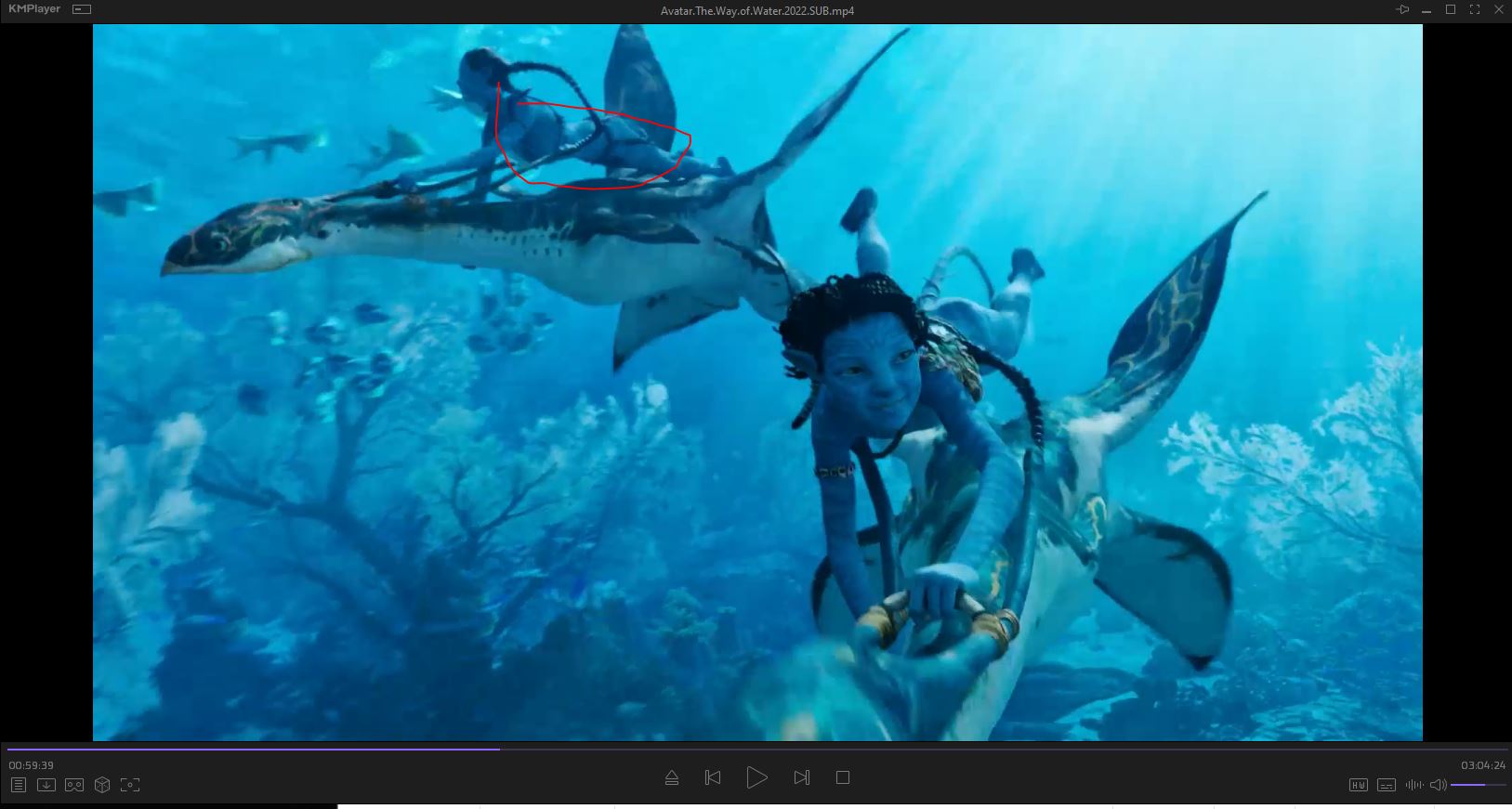The height and width of the screenshot is (809, 1512).
Task: Skip to the next track
Action: point(801,777)
